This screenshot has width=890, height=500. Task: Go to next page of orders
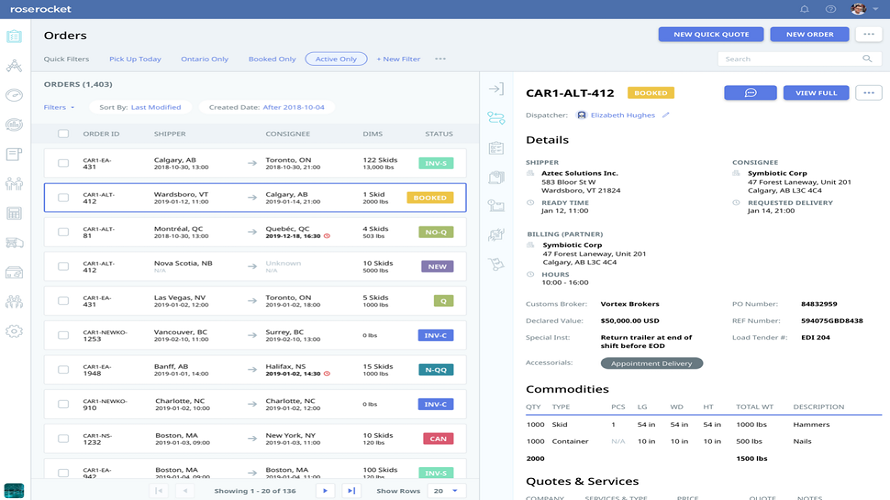[x=325, y=491]
